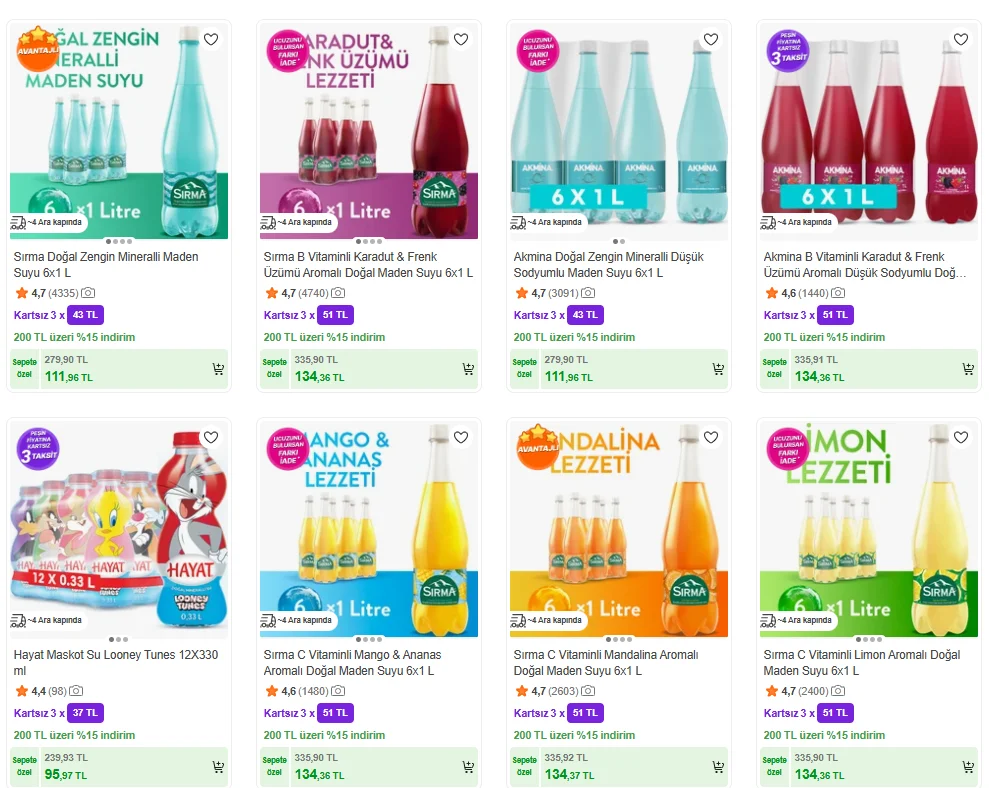Select image carousel dots on Sırma Mango card
Viewport: 989px width, 788px height.
click(369, 640)
